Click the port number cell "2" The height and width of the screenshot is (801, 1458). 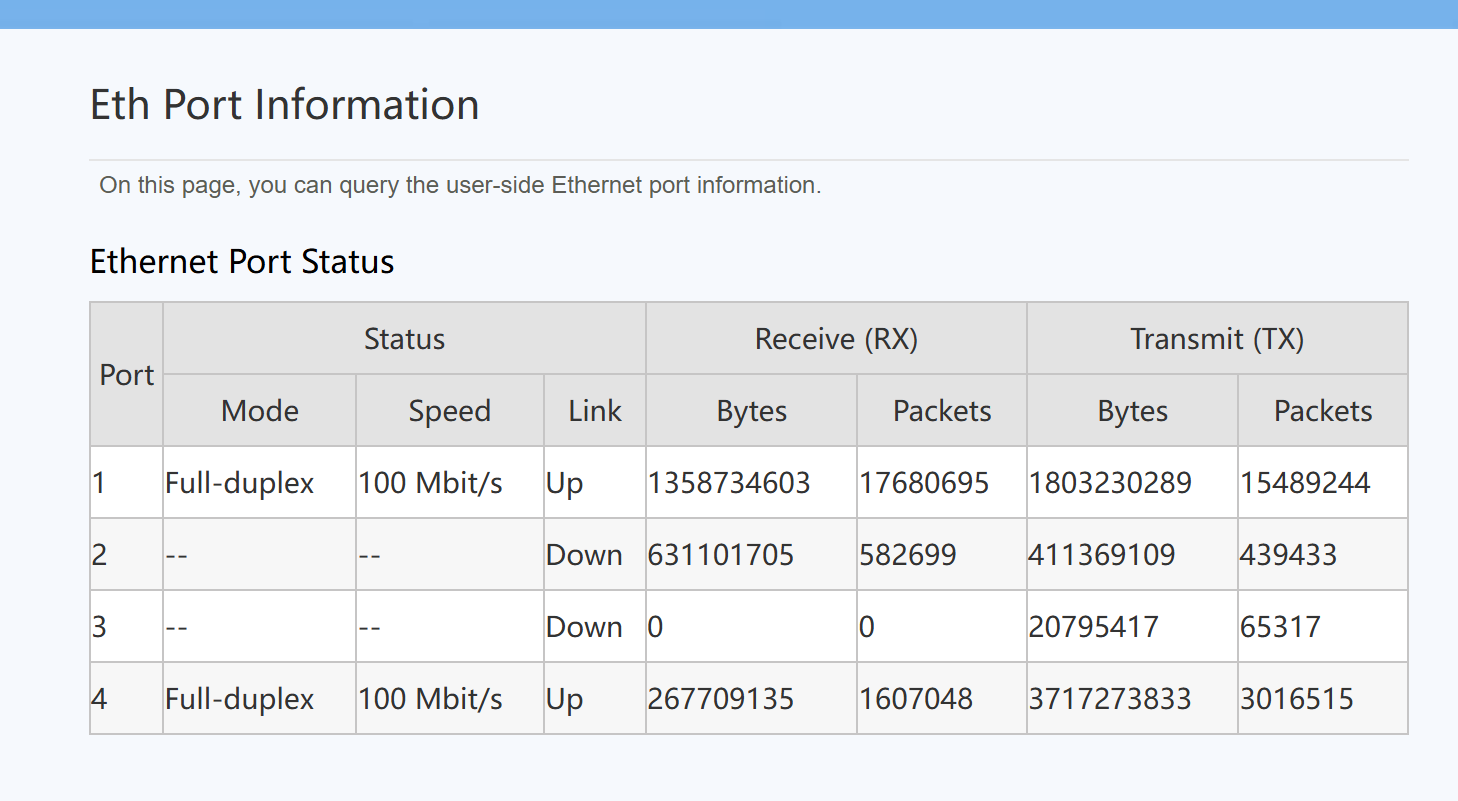tap(127, 555)
